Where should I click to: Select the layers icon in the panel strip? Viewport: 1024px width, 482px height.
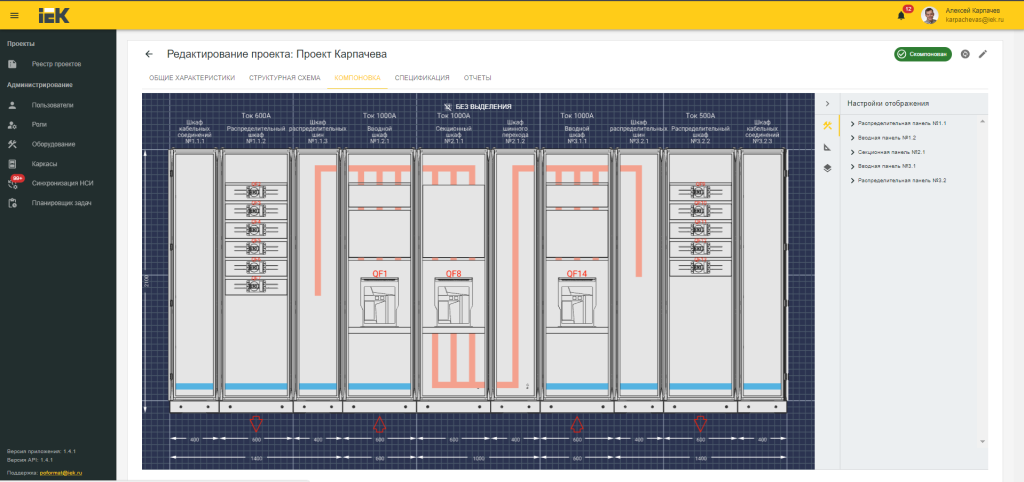827,168
